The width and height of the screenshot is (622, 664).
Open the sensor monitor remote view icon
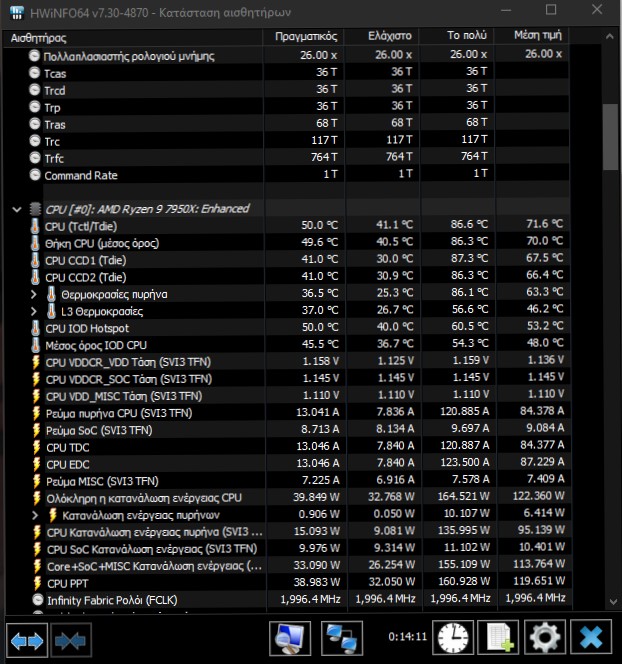tap(290, 639)
